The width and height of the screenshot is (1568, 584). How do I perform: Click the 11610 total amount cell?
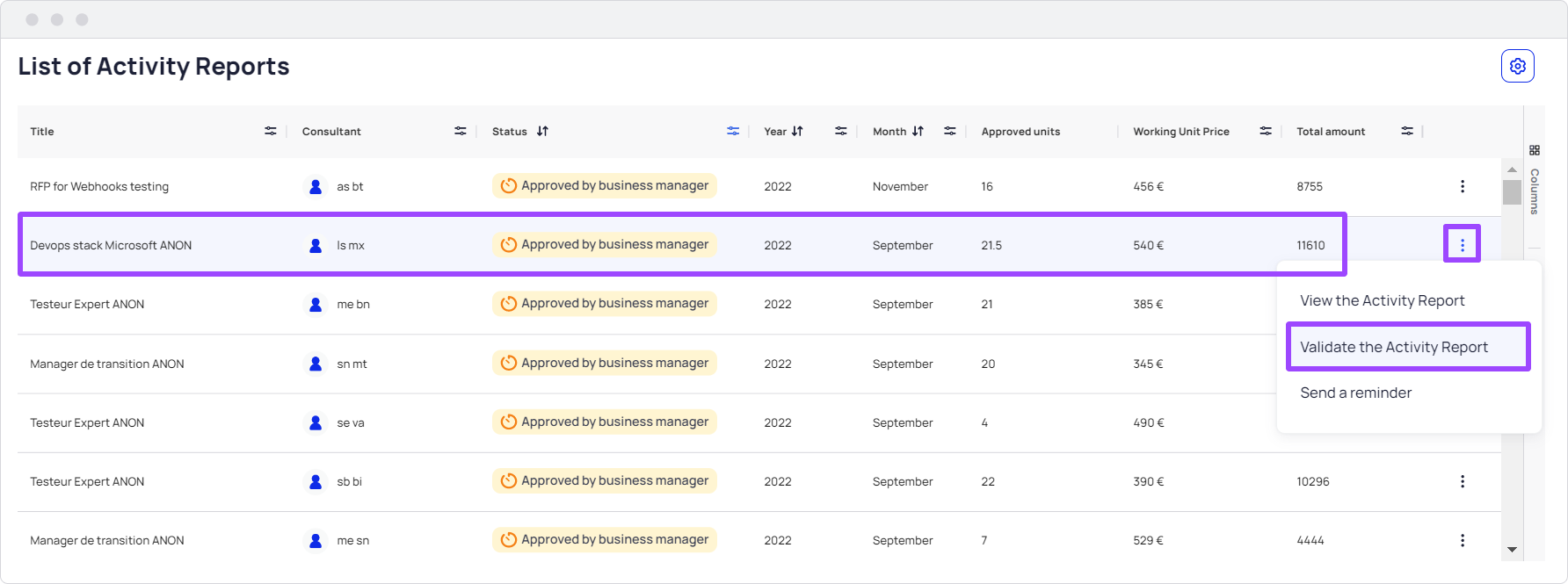point(1310,245)
